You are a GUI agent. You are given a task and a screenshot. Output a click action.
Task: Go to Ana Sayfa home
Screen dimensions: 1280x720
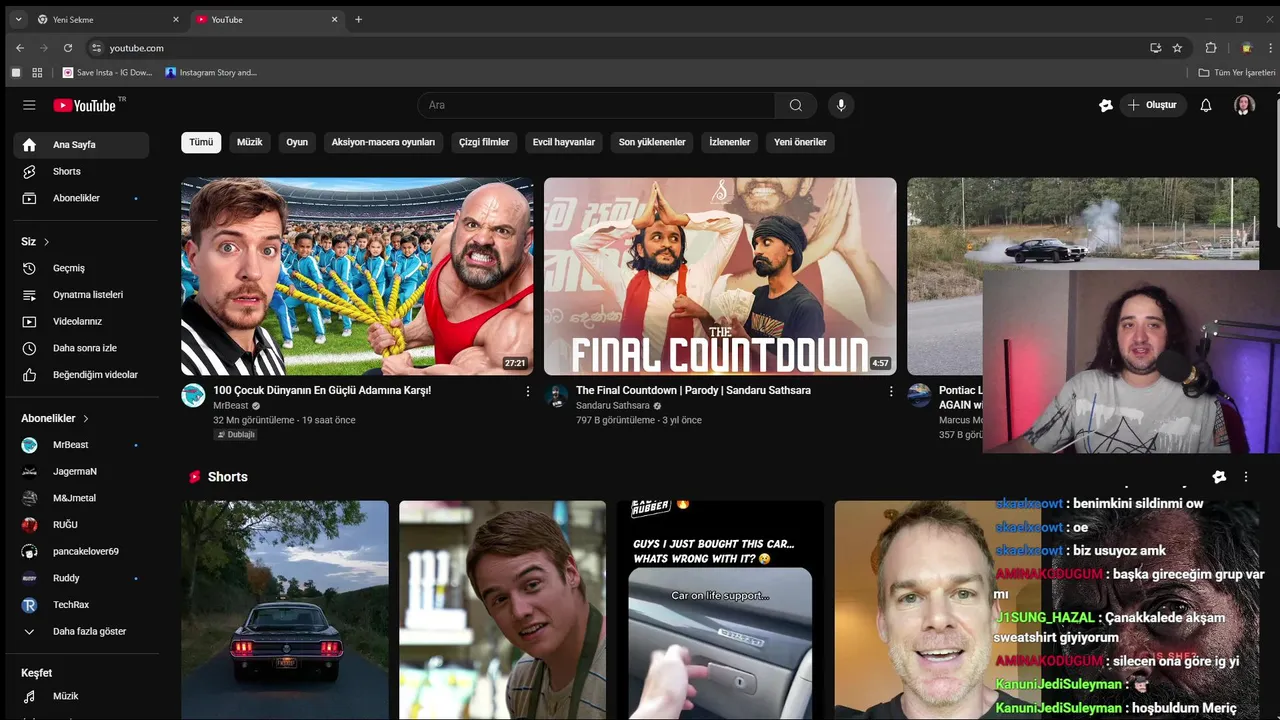tap(81, 145)
